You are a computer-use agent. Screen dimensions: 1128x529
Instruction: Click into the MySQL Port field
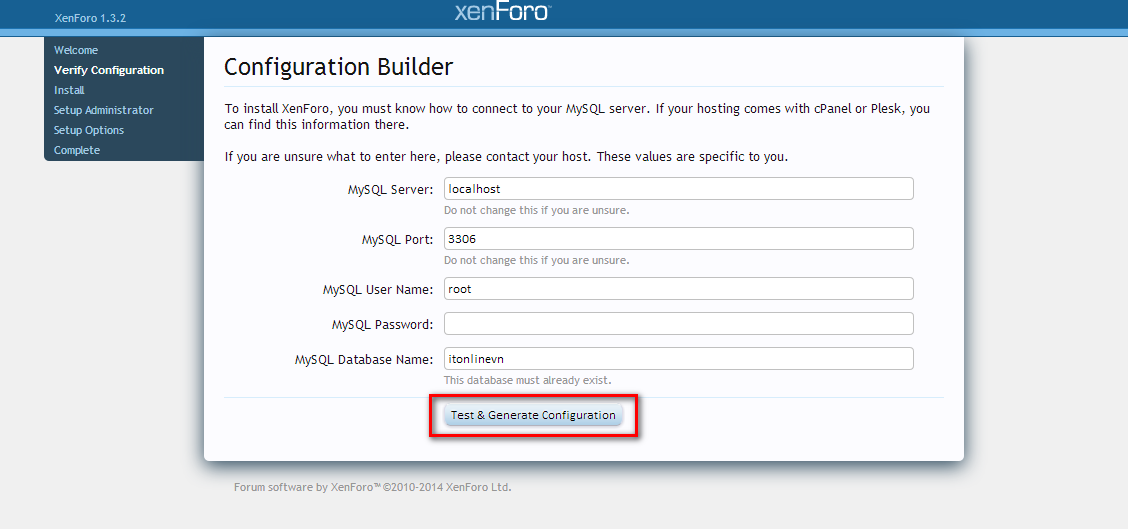[678, 239]
